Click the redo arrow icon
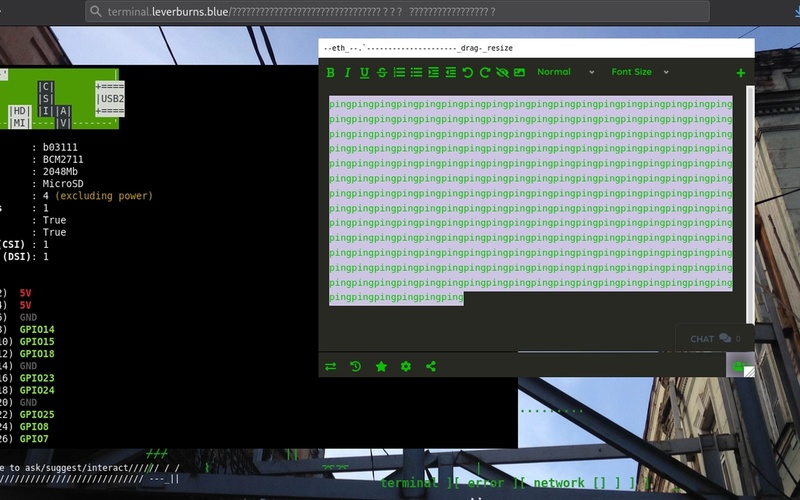800x500 pixels. tap(485, 72)
